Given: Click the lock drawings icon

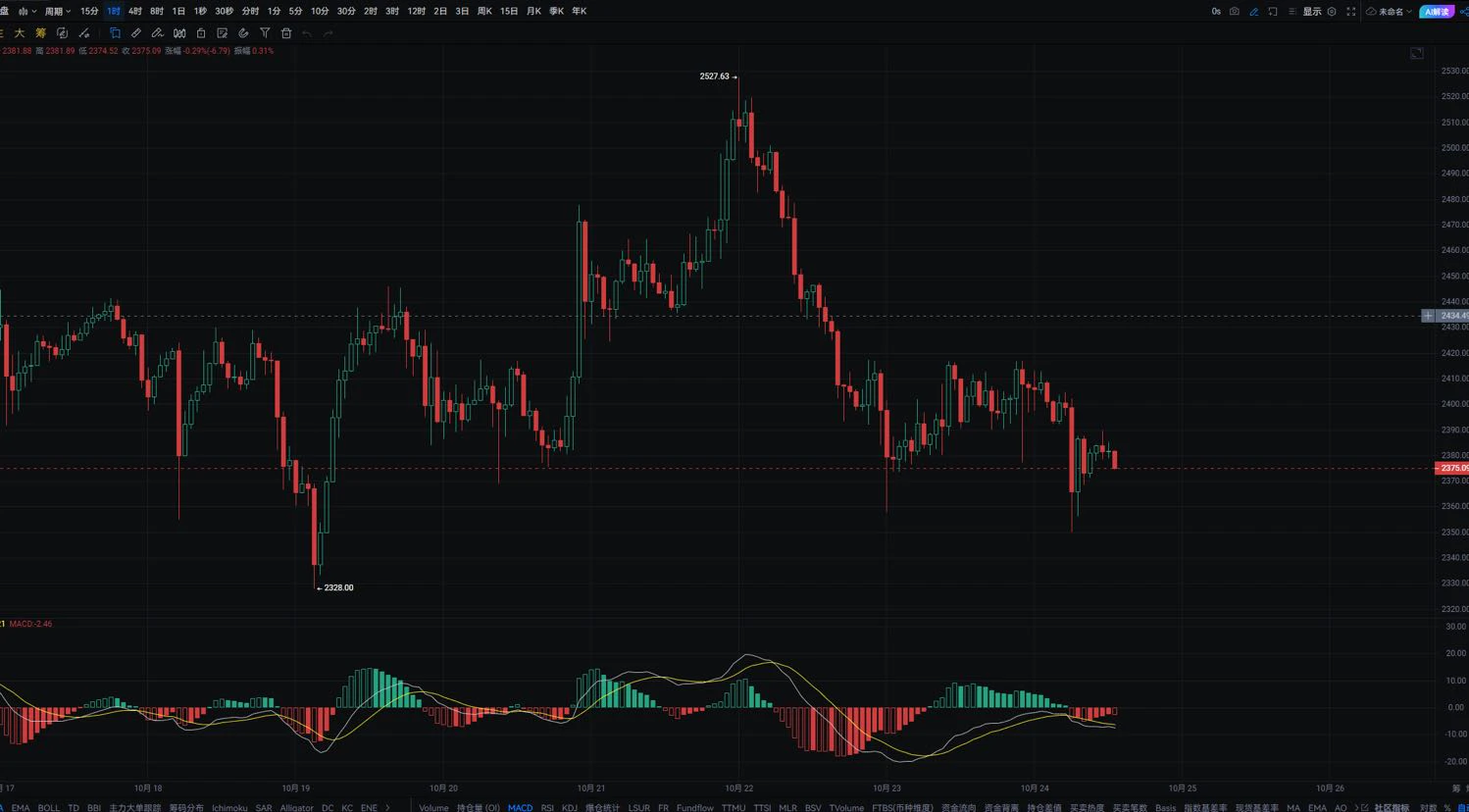Looking at the screenshot, I should click(x=201, y=33).
